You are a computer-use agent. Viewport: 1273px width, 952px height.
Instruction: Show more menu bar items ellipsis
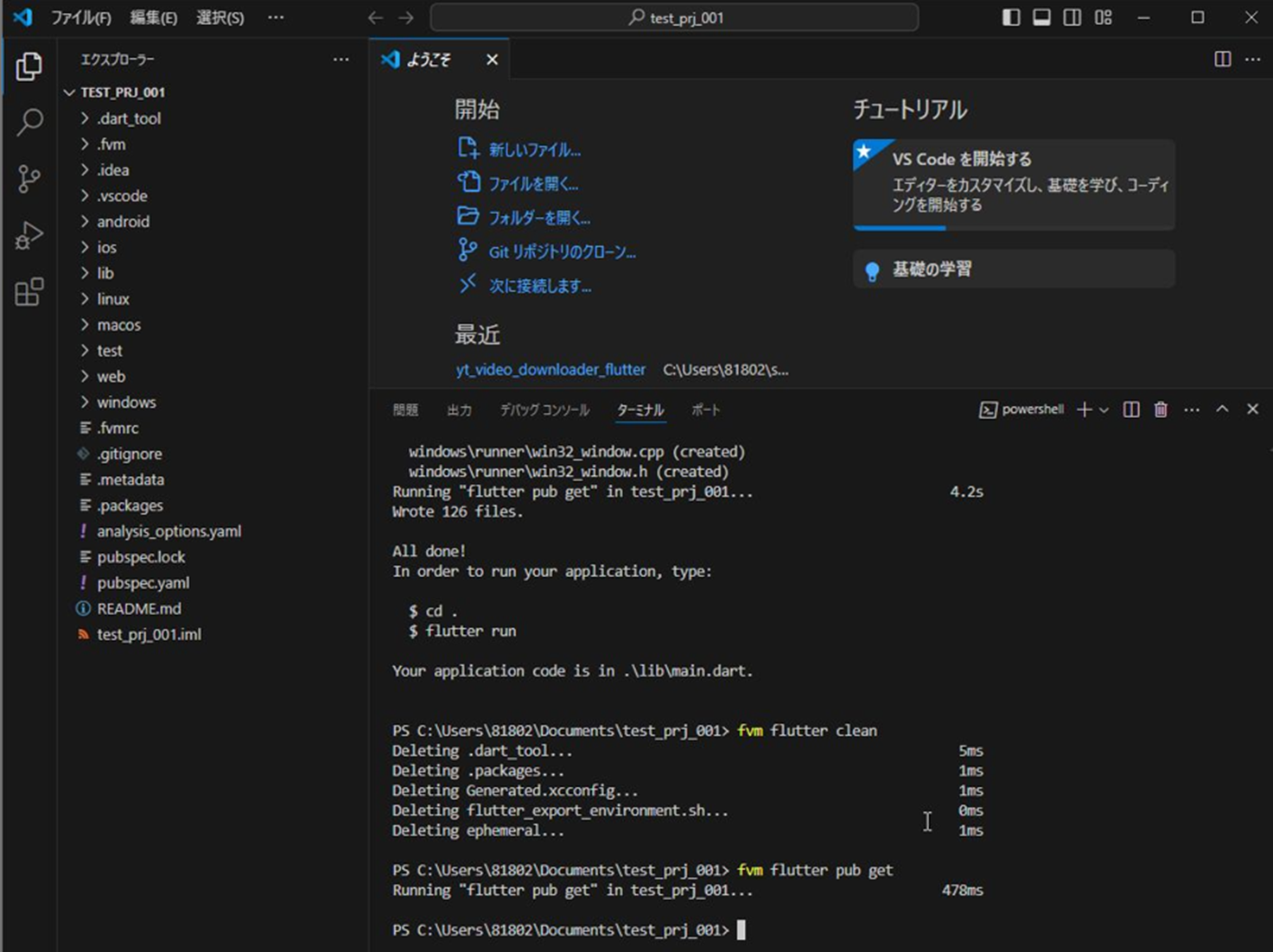[x=276, y=17]
